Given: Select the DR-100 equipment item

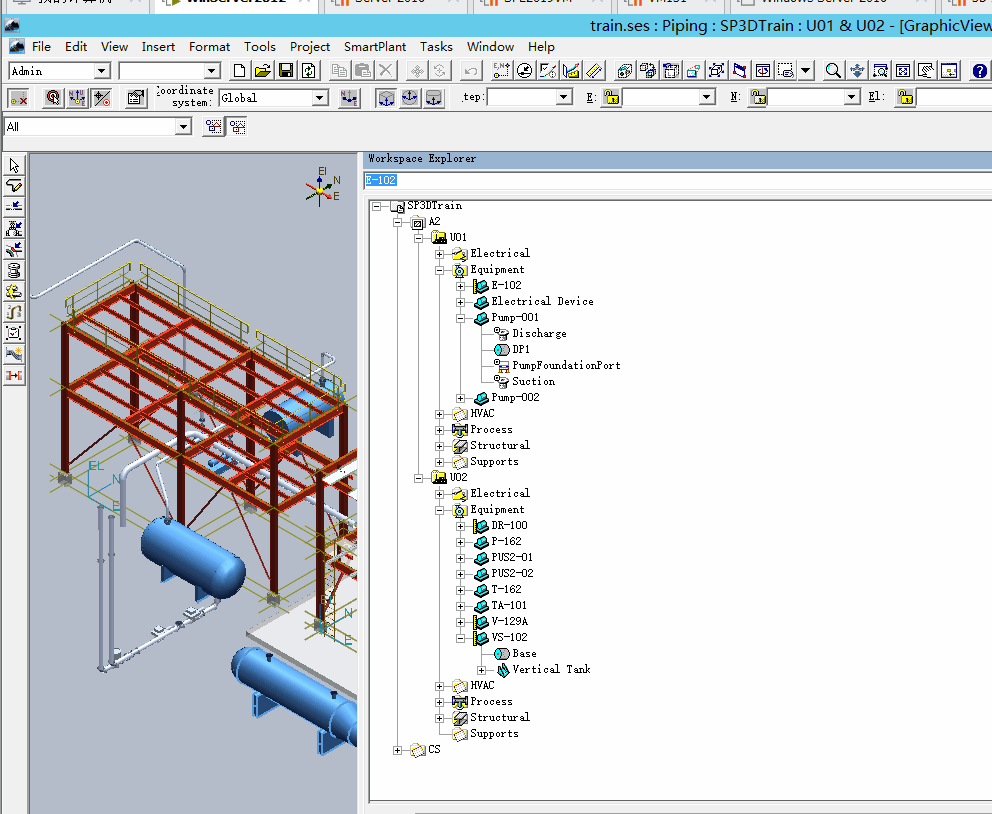Looking at the screenshot, I should pyautogui.click(x=509, y=526).
